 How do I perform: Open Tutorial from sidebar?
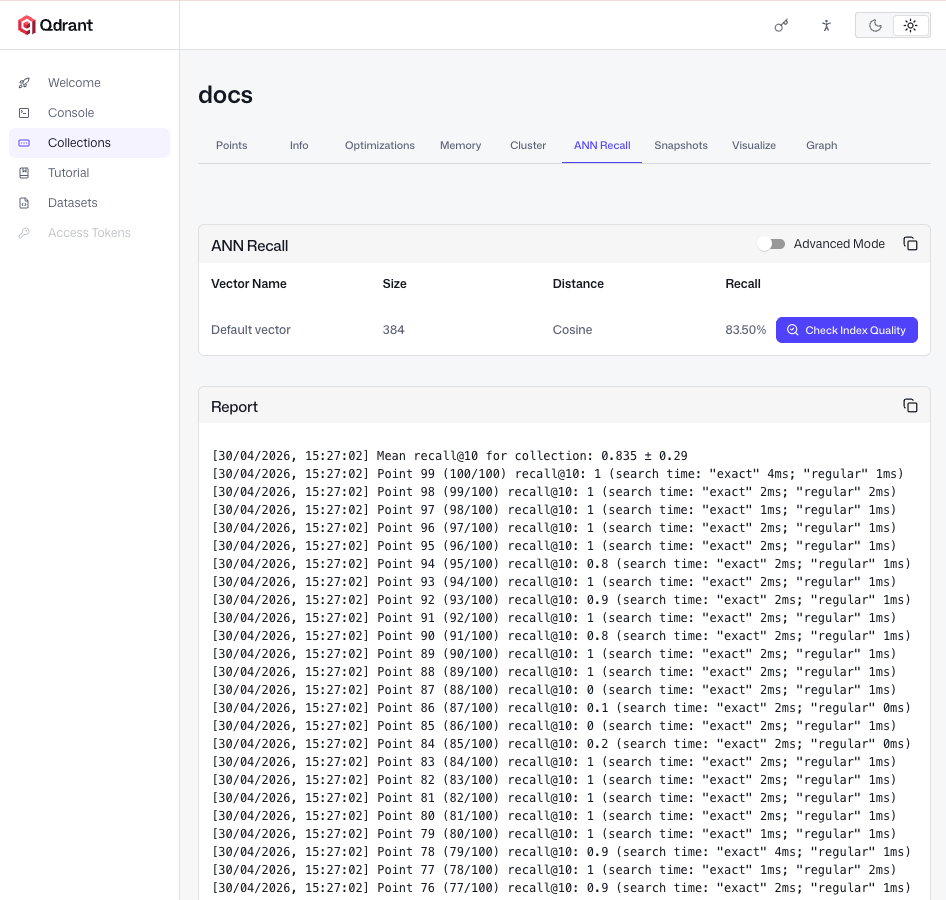click(x=89, y=173)
